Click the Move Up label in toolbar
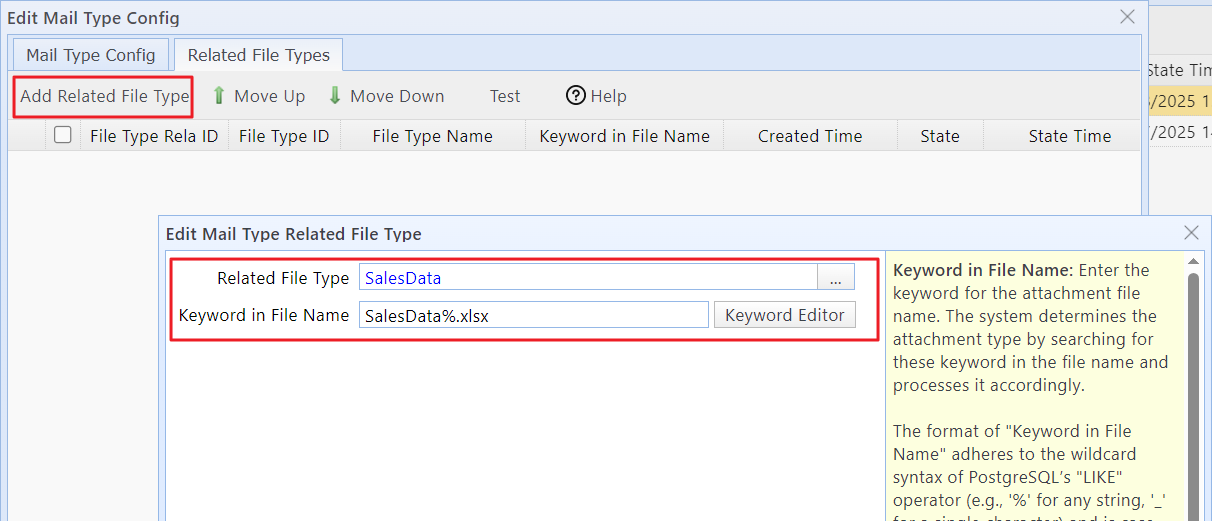 [269, 96]
